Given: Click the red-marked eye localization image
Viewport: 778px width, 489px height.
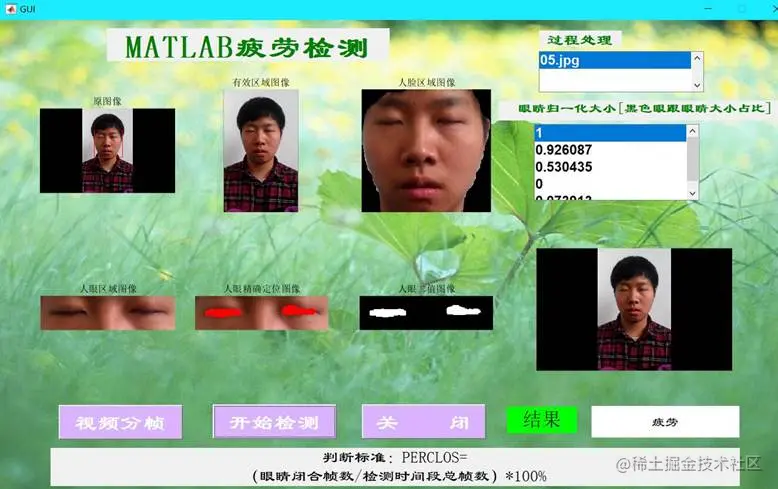Looking at the screenshot, I should (x=261, y=313).
